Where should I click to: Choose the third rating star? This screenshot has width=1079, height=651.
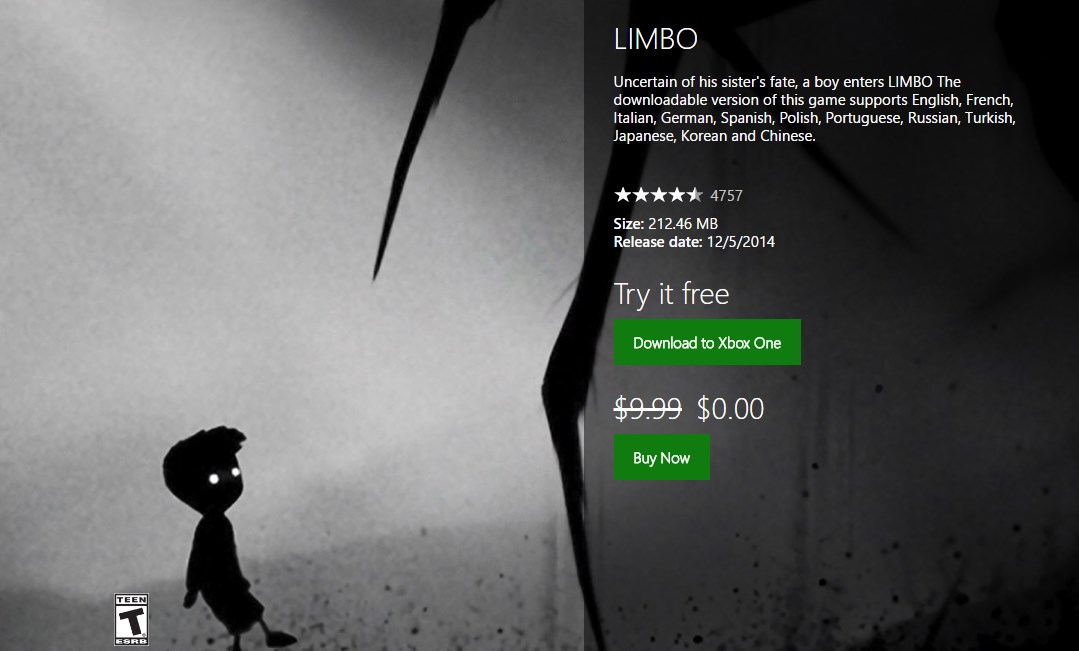(659, 195)
